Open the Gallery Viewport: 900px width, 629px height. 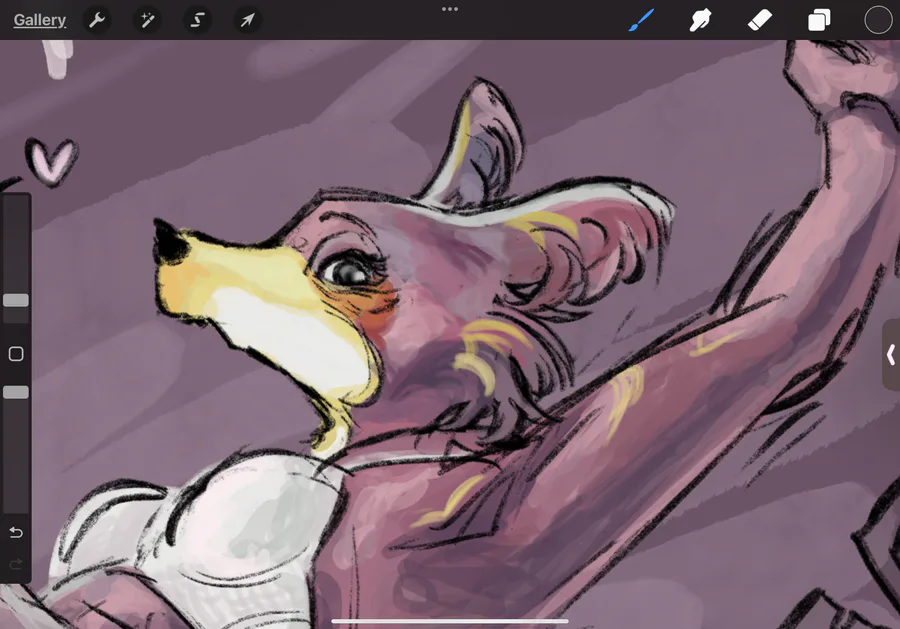click(40, 20)
